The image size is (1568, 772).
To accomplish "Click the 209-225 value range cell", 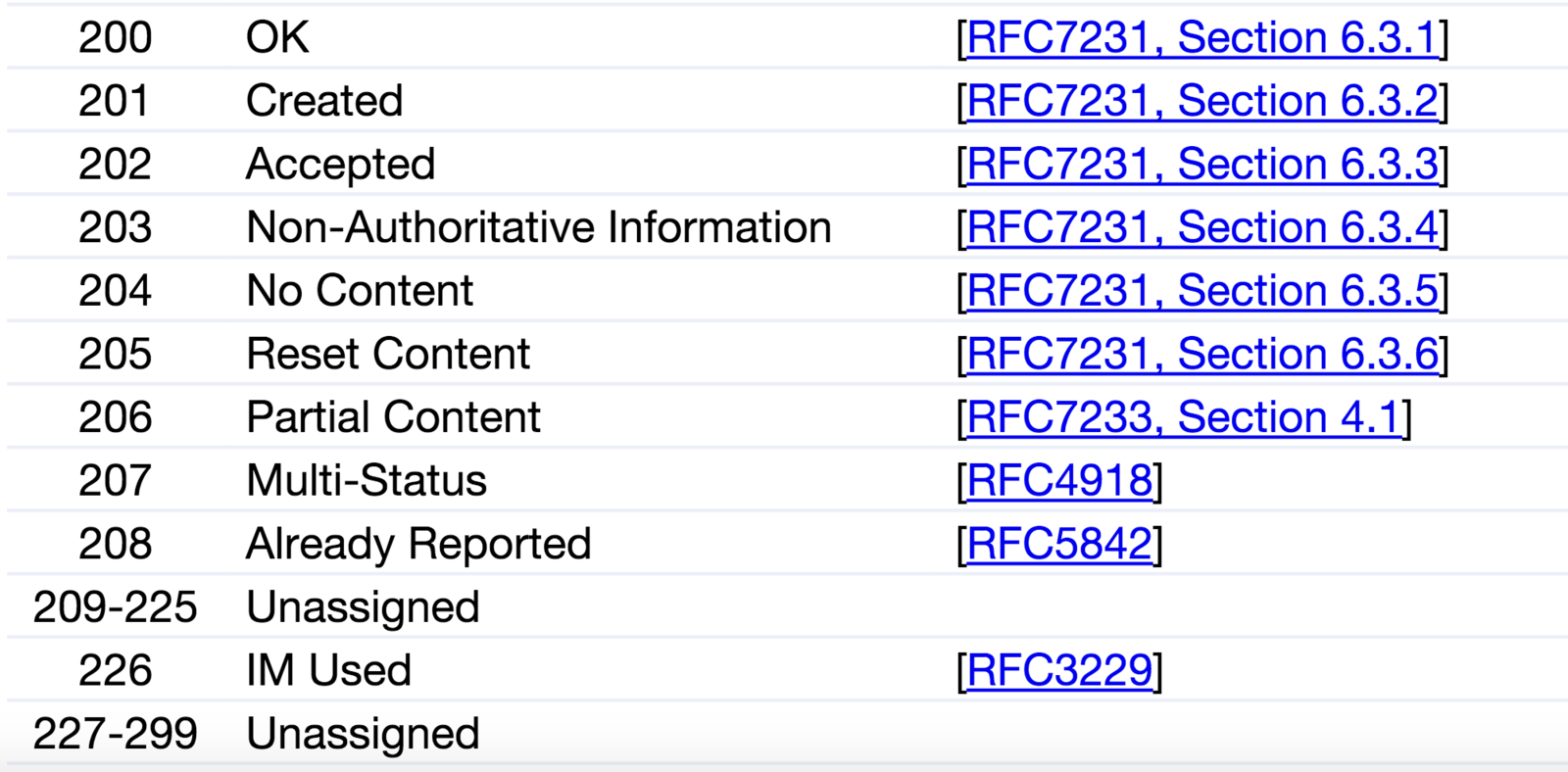I will [116, 607].
